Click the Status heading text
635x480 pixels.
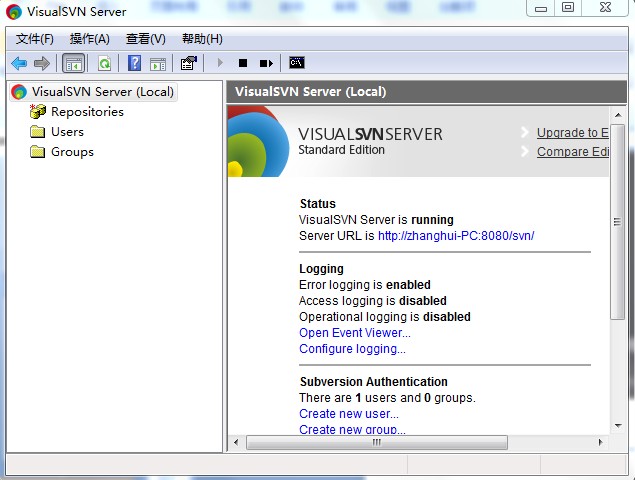click(318, 204)
